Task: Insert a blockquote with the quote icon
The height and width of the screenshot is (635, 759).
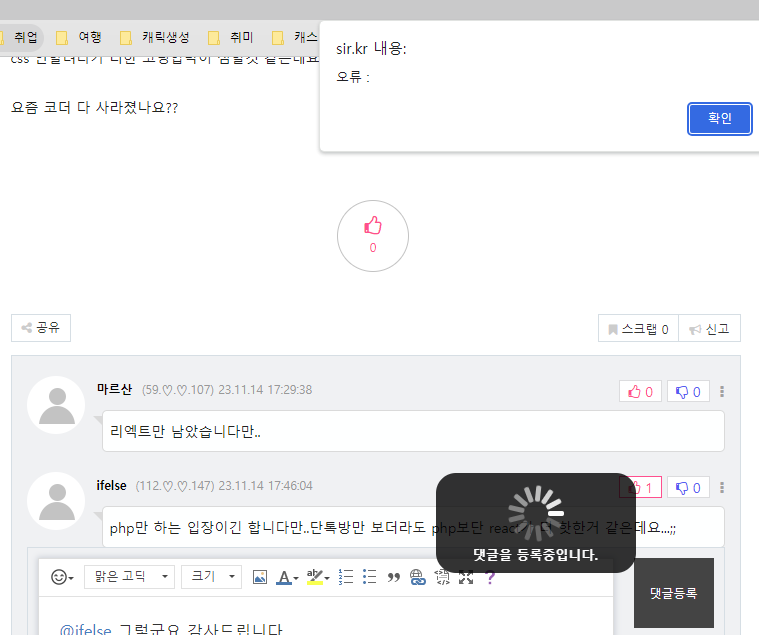Action: (x=393, y=577)
